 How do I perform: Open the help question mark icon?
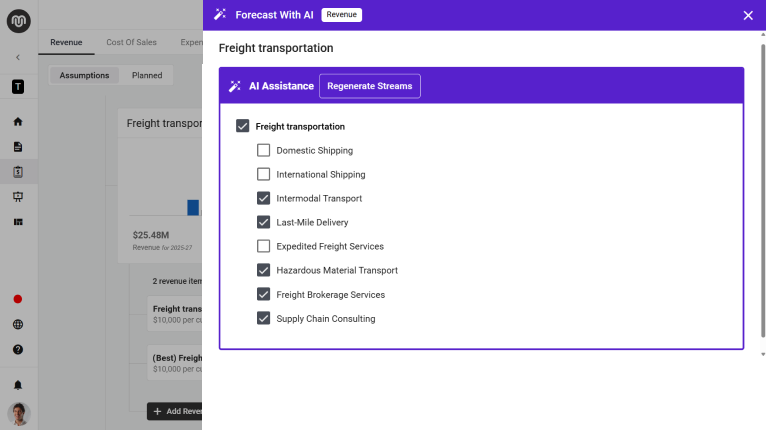[18, 350]
